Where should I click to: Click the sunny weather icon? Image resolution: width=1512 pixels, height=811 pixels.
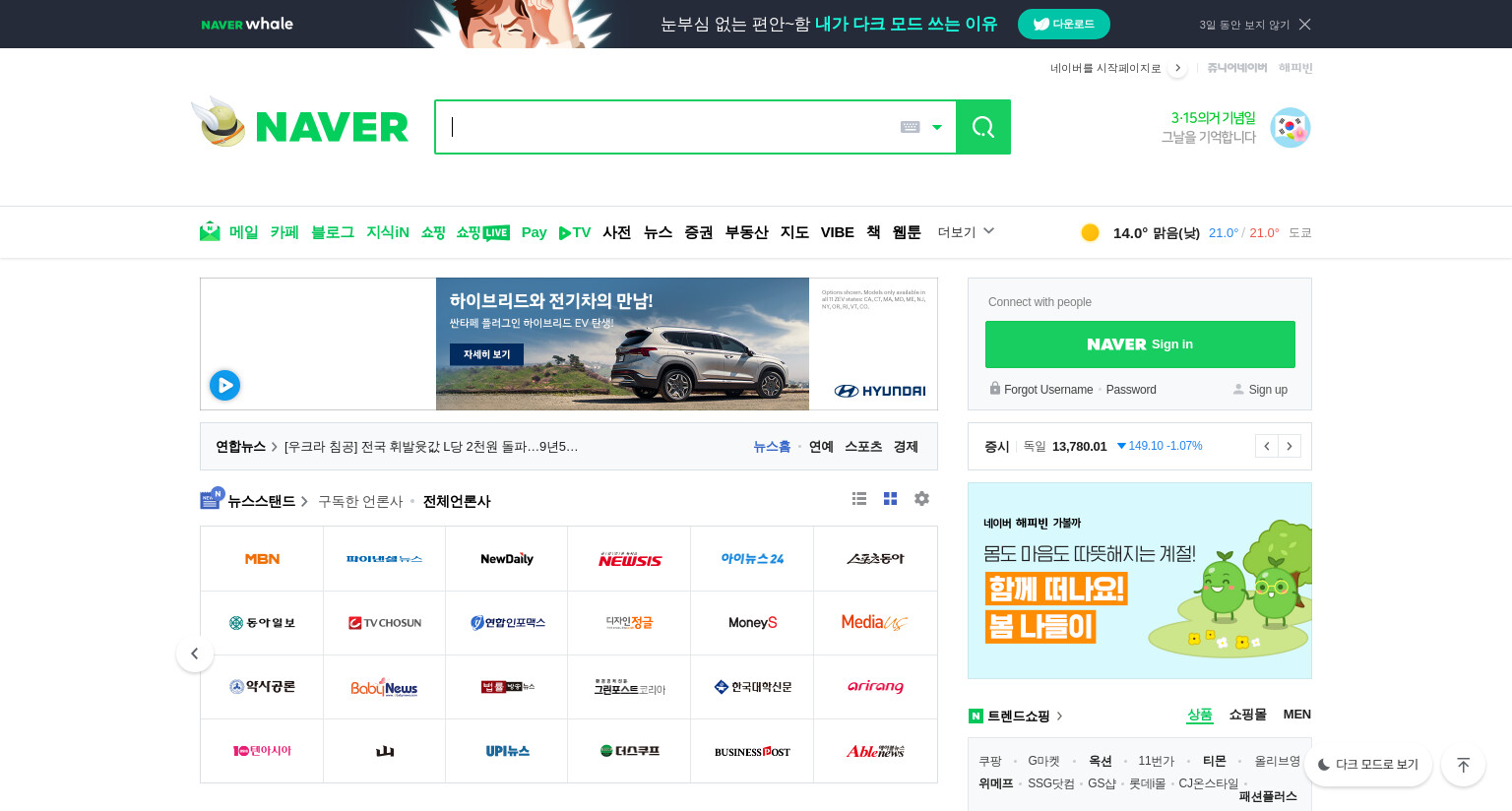pos(1090,232)
